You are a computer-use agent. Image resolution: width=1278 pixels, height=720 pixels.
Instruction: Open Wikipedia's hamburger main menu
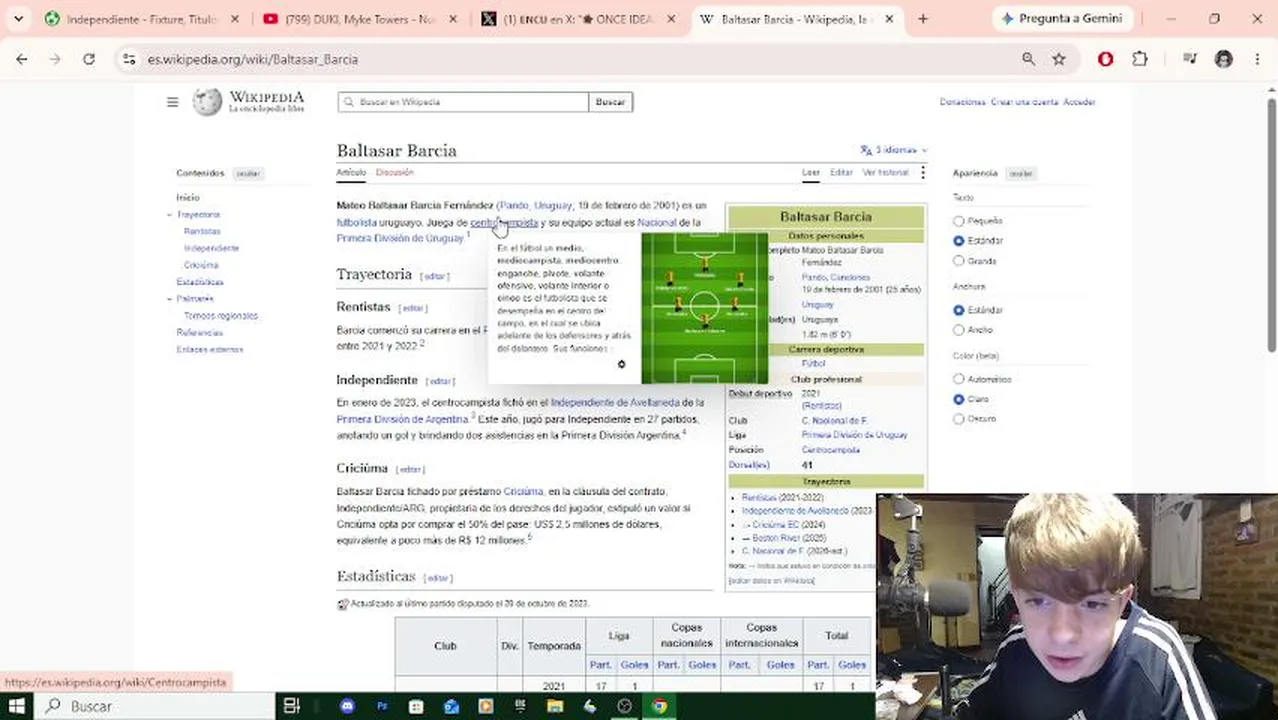(x=172, y=102)
